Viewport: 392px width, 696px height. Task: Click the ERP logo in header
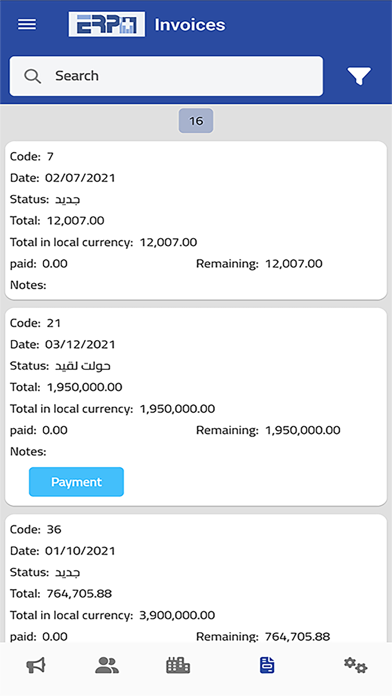point(107,24)
